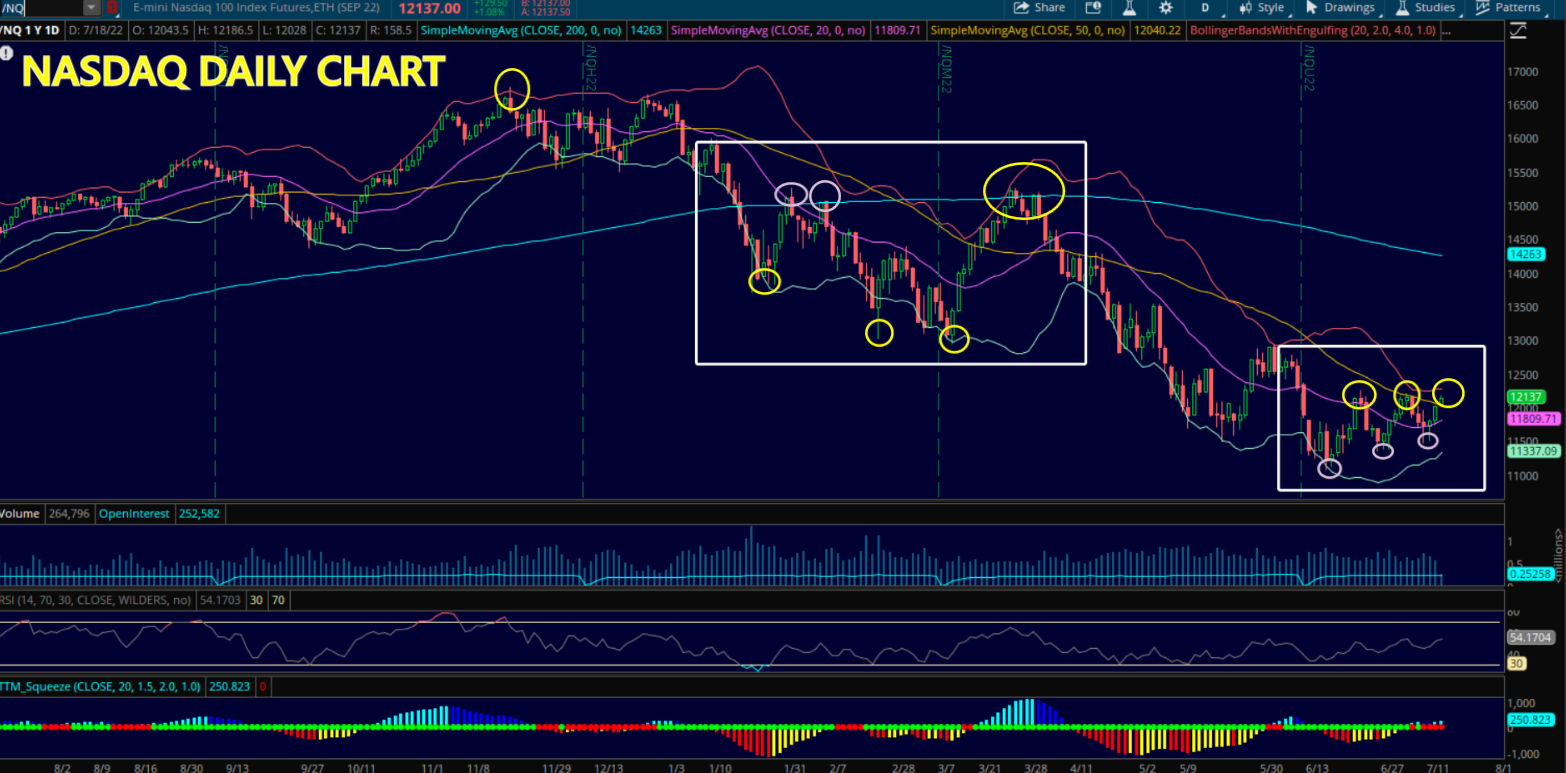The height and width of the screenshot is (773, 1566).
Task: Click the chart icon above the price axis
Action: coord(1518,31)
